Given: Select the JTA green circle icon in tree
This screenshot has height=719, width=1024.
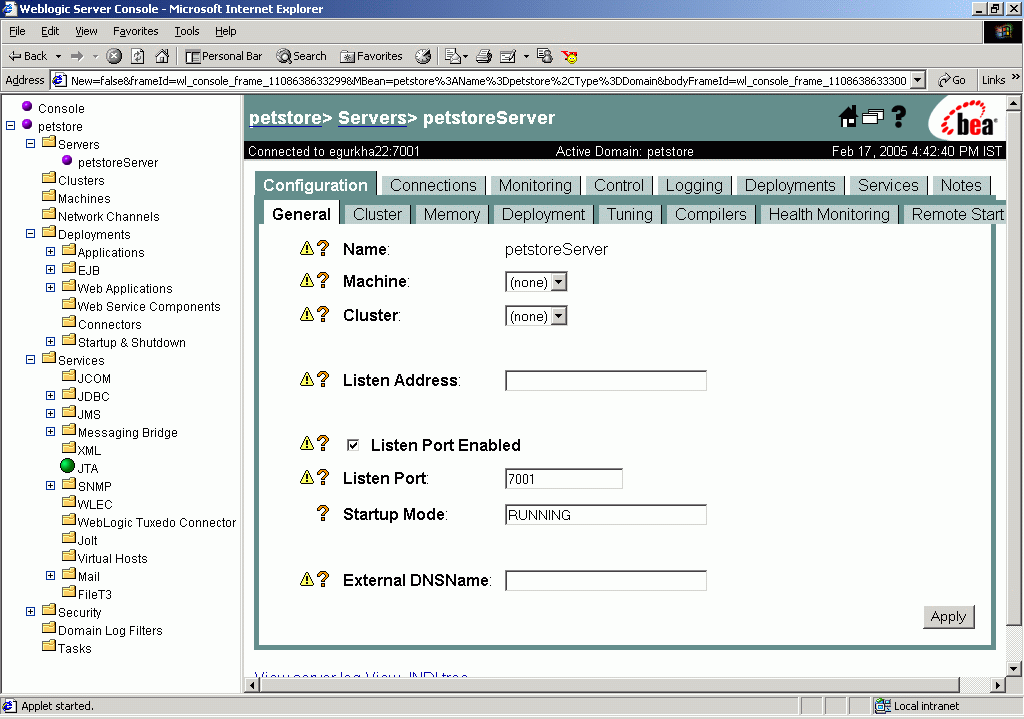Looking at the screenshot, I should (x=67, y=466).
